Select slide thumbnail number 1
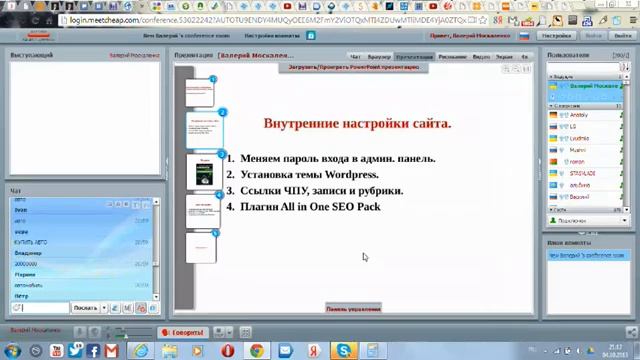The width and height of the screenshot is (640, 360). [x=200, y=93]
